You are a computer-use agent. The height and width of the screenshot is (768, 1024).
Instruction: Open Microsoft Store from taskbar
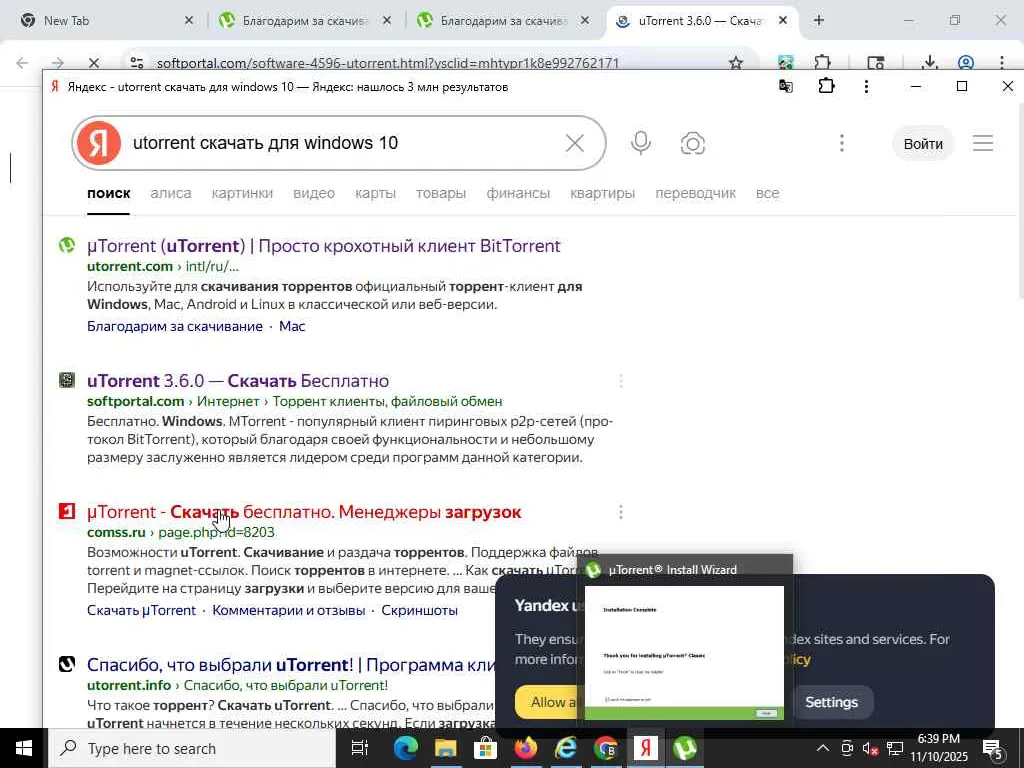point(485,748)
